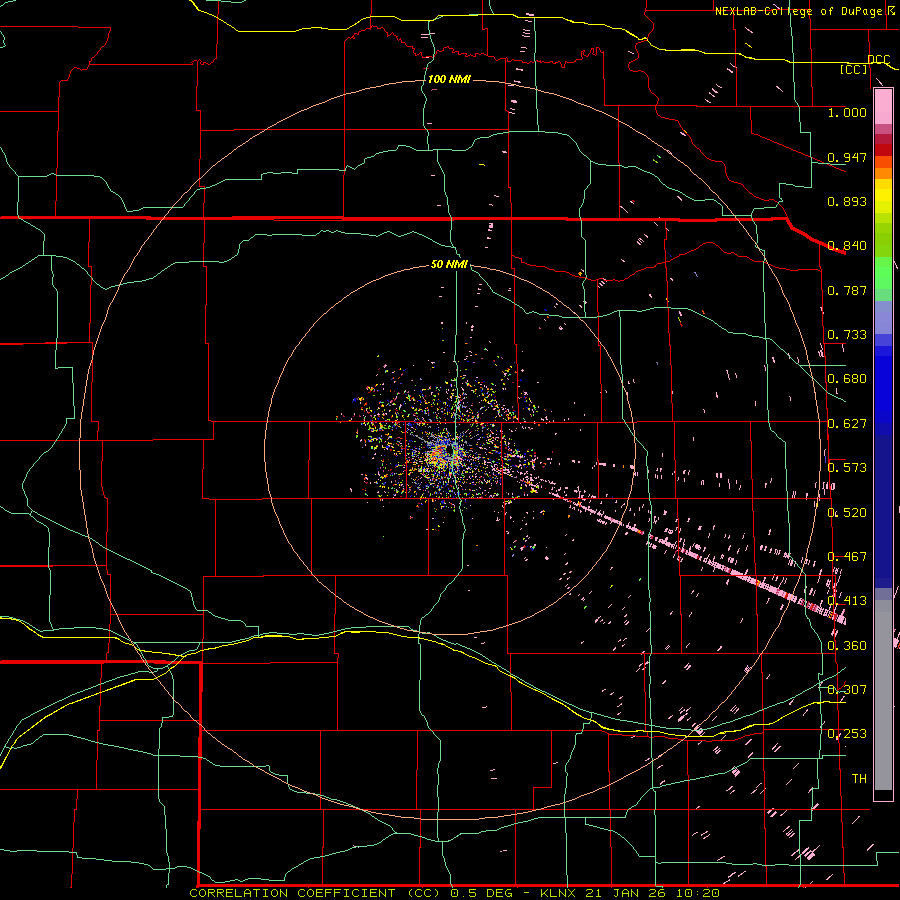
Task: Click the KLNX station identifier in the caption
Action: (x=558, y=893)
